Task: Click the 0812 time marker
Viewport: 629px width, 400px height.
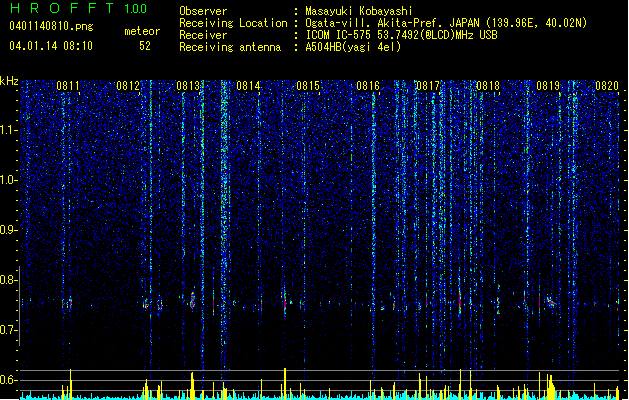Action: pos(128,86)
